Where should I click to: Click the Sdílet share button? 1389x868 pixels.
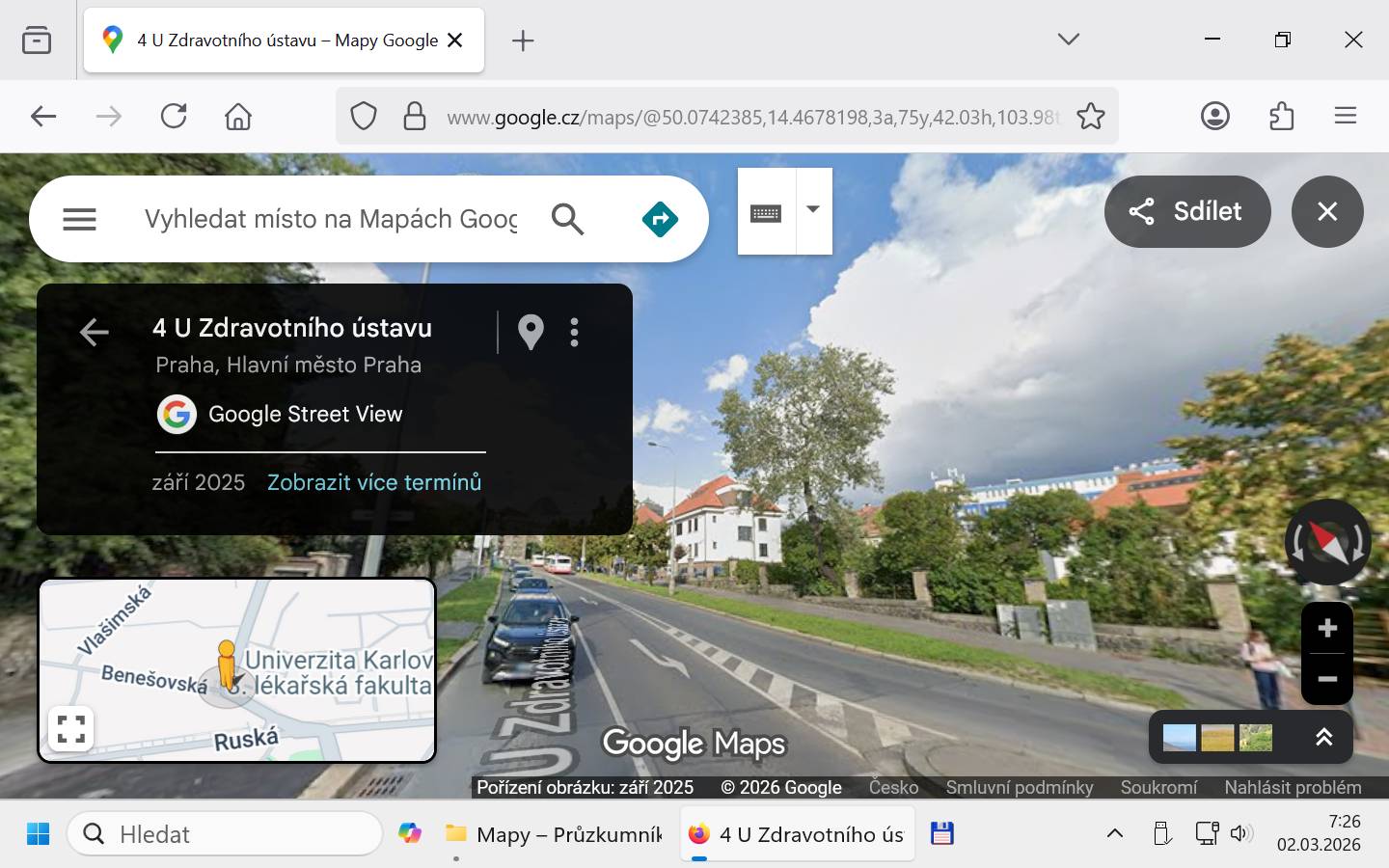(x=1186, y=211)
